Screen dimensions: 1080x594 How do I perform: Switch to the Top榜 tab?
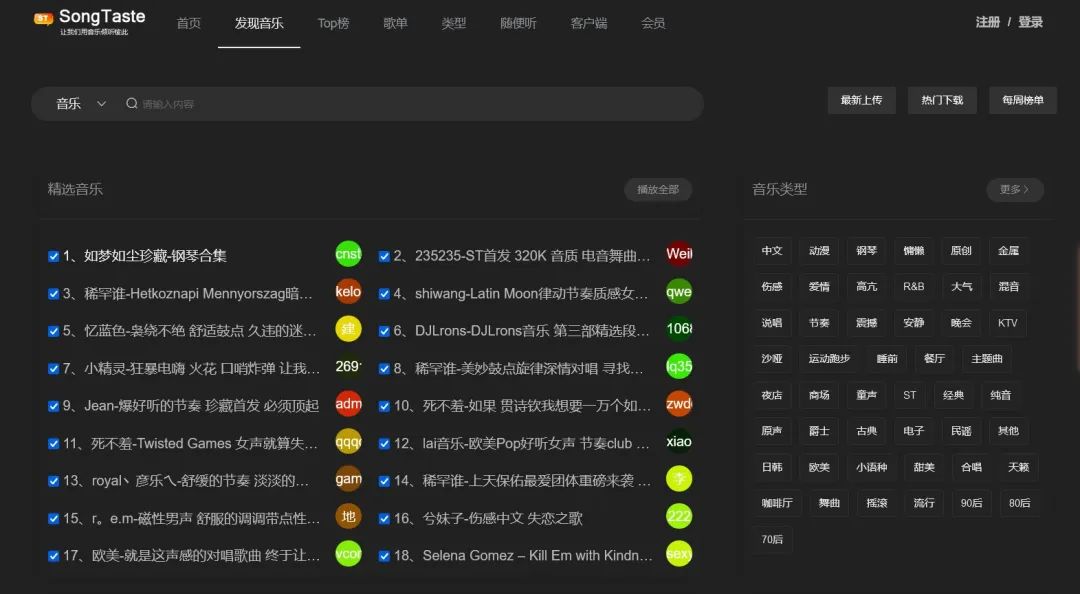[x=334, y=23]
